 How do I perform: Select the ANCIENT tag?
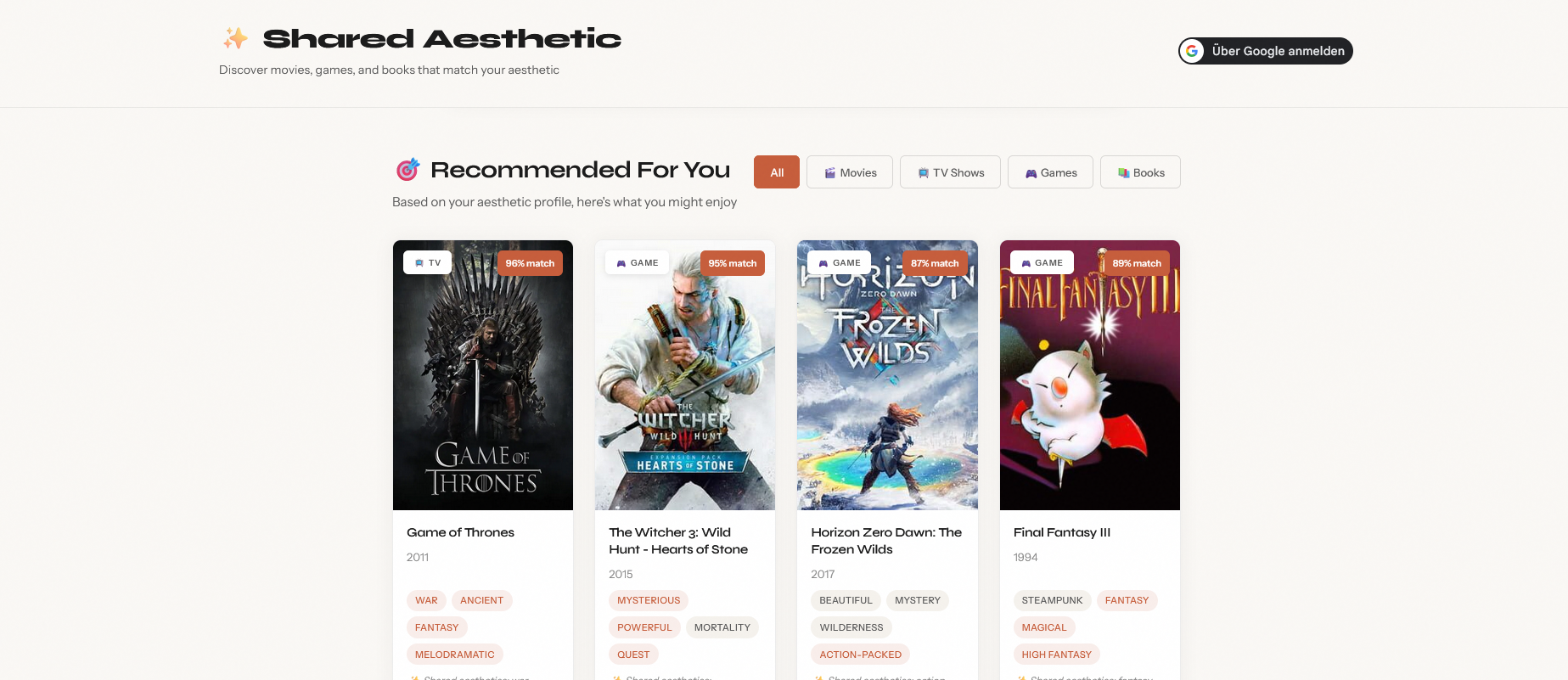coord(481,600)
